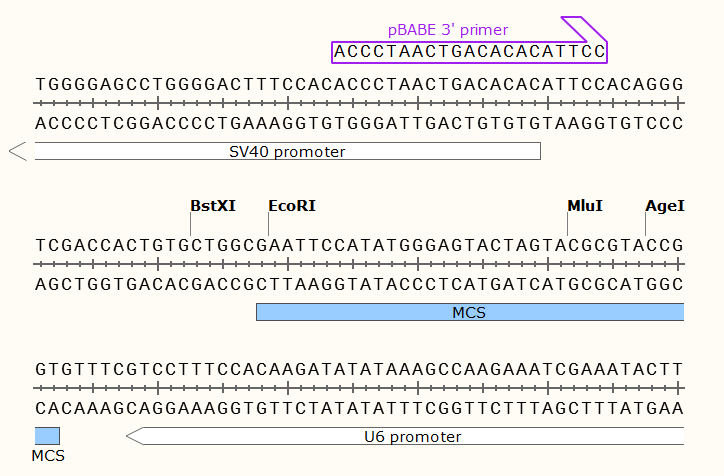
Task: Click top strand sequence beginning GTGTTTCGTCC
Action: pyautogui.click(x=359, y=369)
